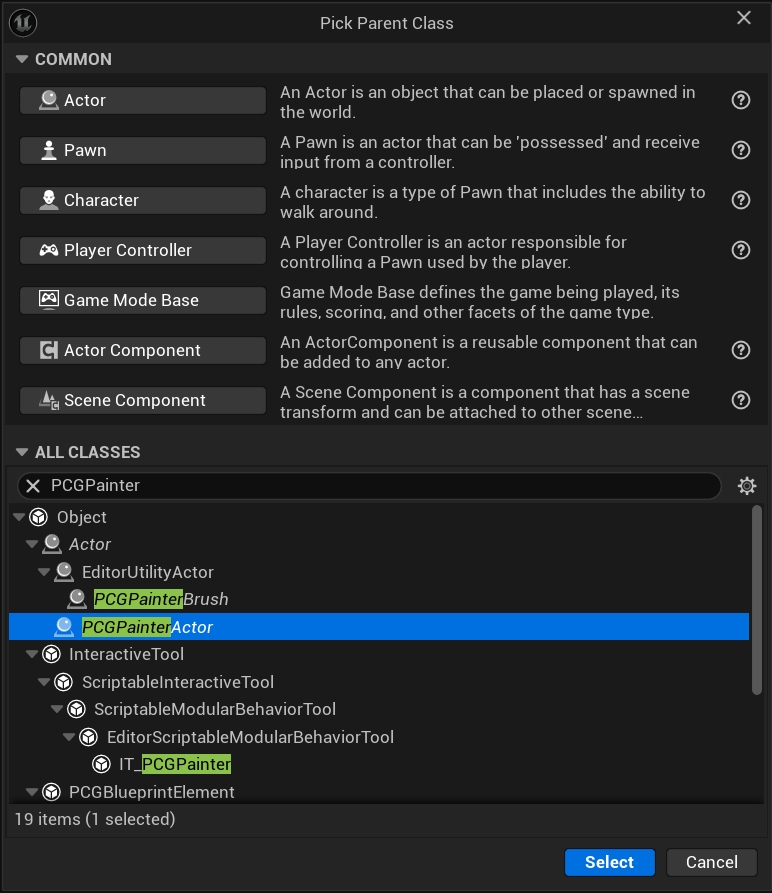The width and height of the screenshot is (772, 893).
Task: Collapse the All Classes section
Action: click(22, 453)
